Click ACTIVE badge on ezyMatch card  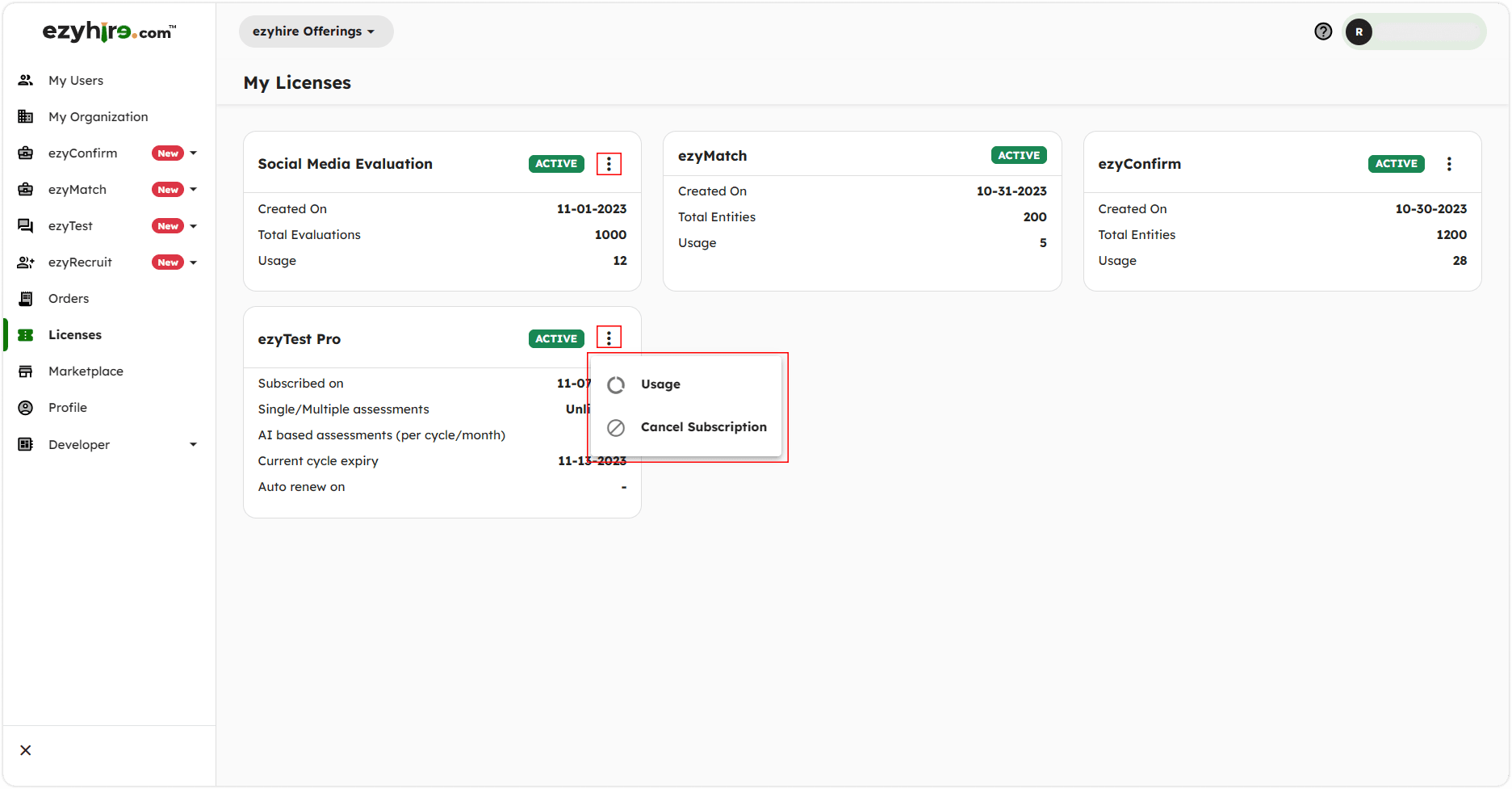pyautogui.click(x=1019, y=155)
